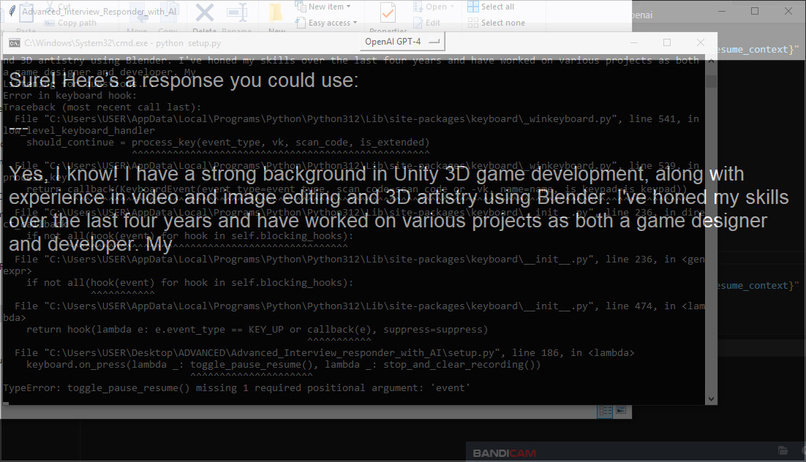The image size is (806, 462).
Task: Click the cmd scrollbar down arrow
Action: pyautogui.click(x=711, y=399)
